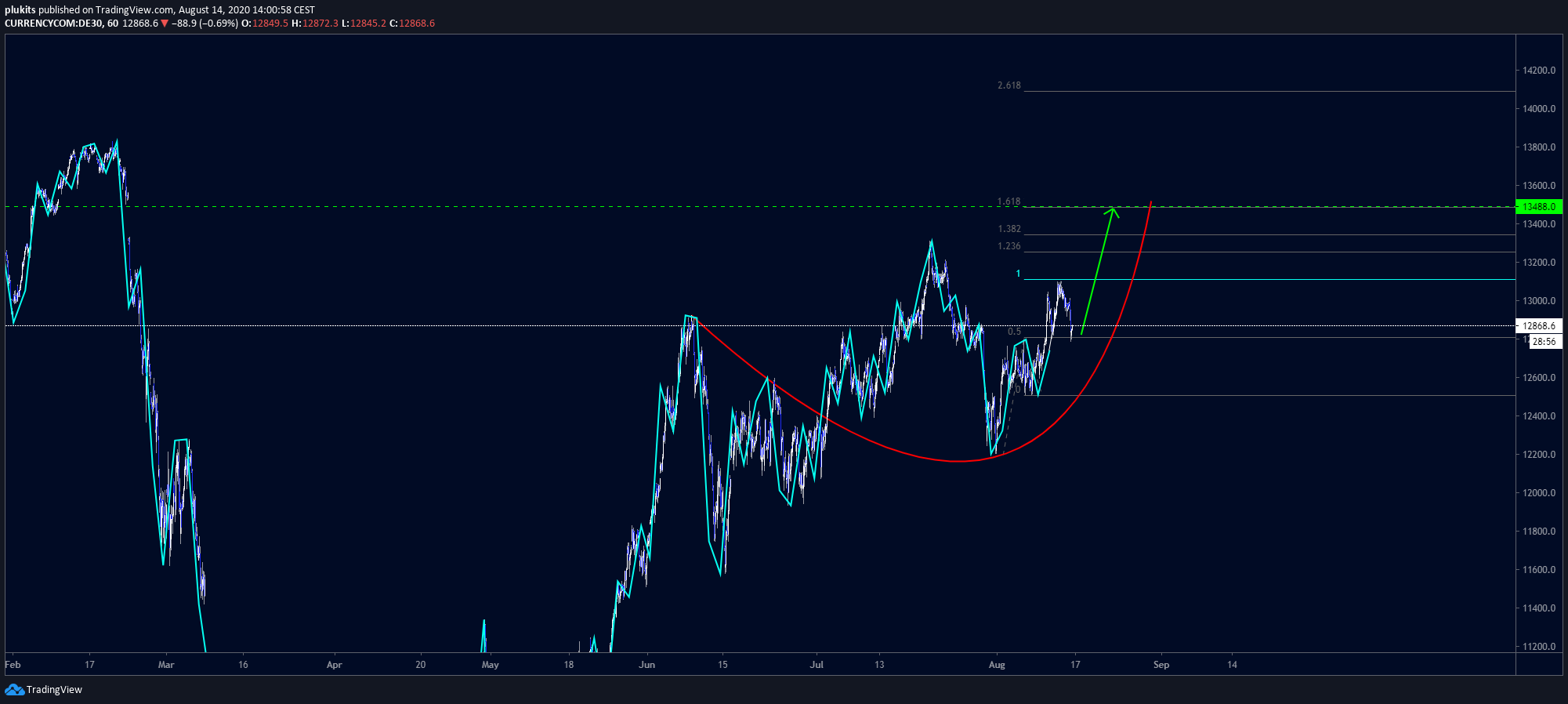Click the 0.5 Fibonacci level label
The image size is (1568, 704).
(x=1014, y=332)
